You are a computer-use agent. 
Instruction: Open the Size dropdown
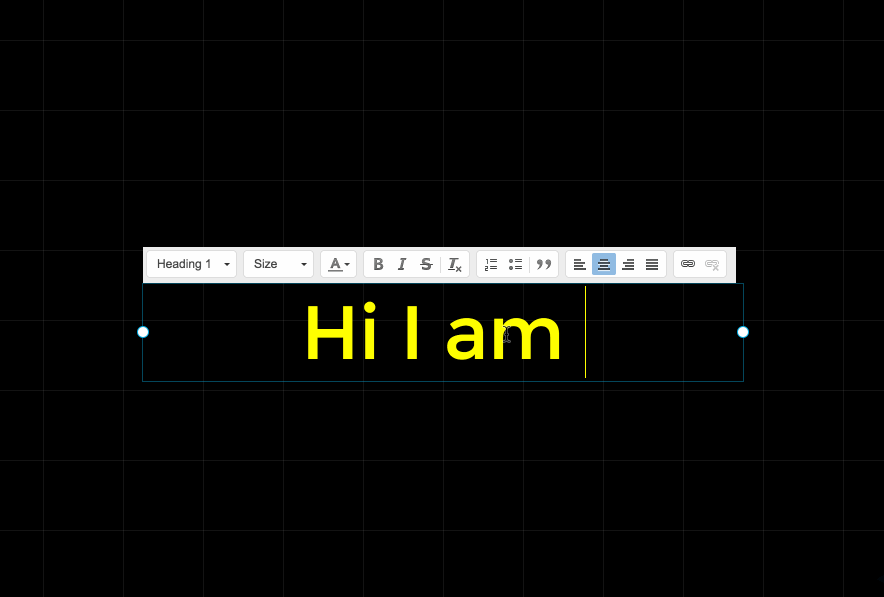pos(279,264)
